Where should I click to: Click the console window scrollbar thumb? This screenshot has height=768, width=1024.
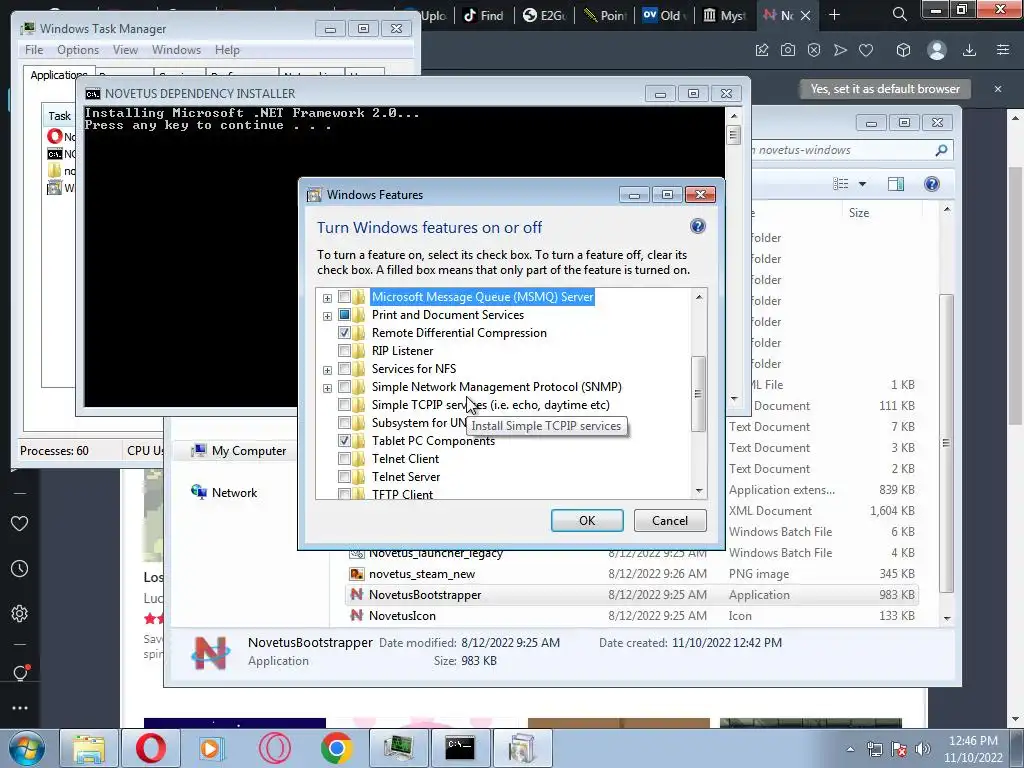pos(734,135)
